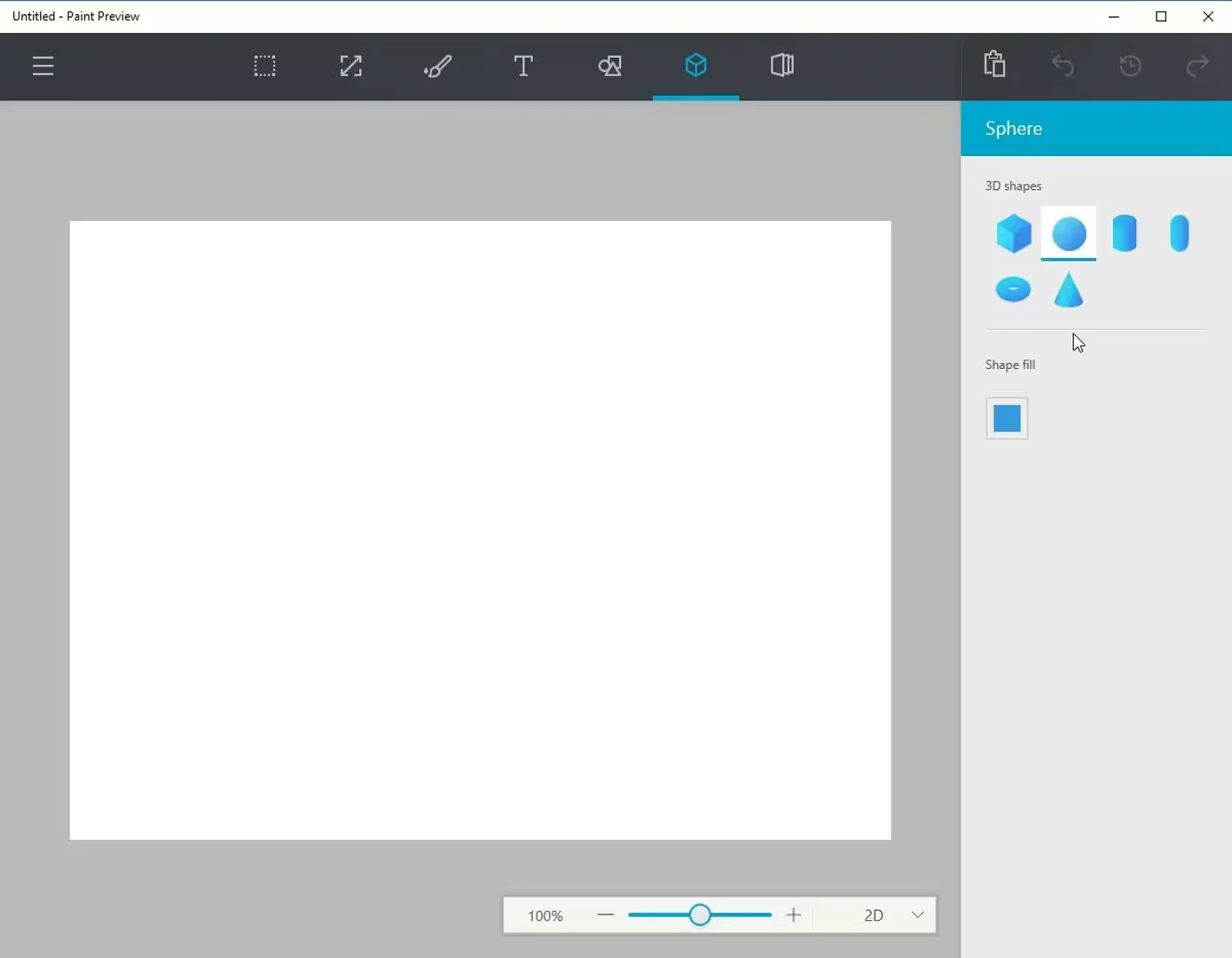Click the zoom in plus button
Image resolution: width=1232 pixels, height=958 pixels.
click(794, 915)
